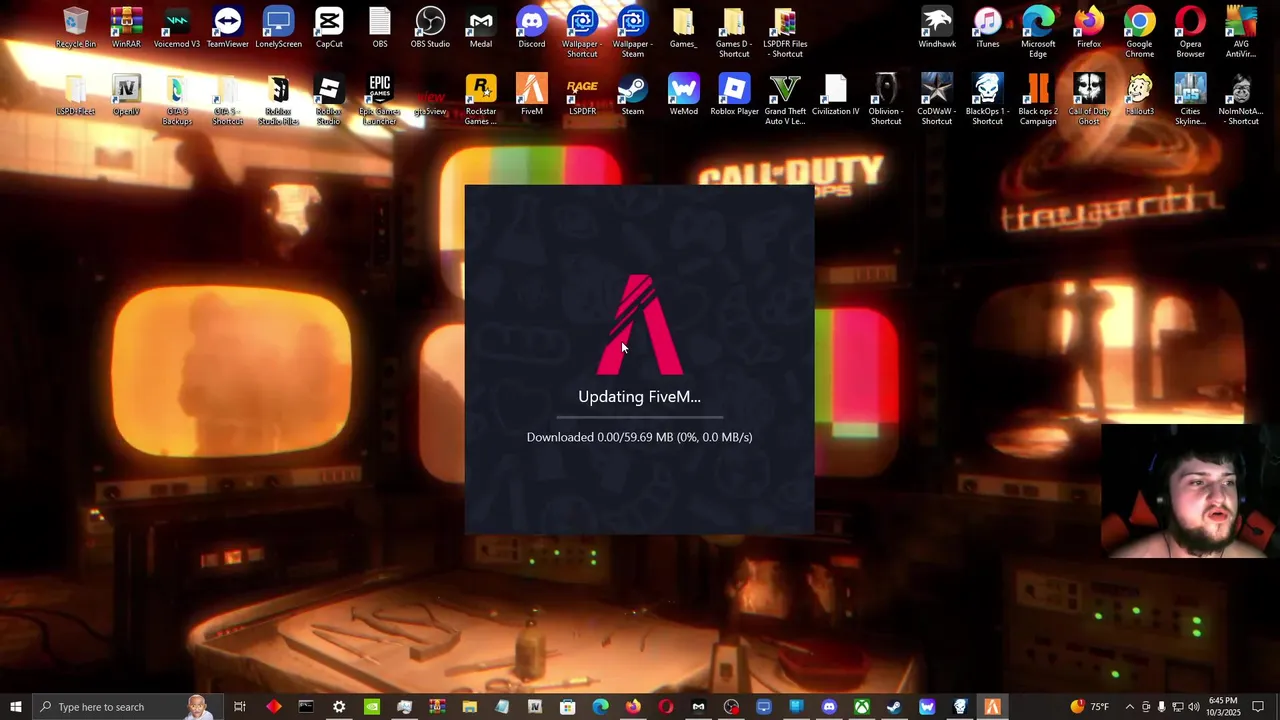This screenshot has height=720, width=1280.
Task: Select the Oblivion shortcut icon
Action: pyautogui.click(x=886, y=100)
